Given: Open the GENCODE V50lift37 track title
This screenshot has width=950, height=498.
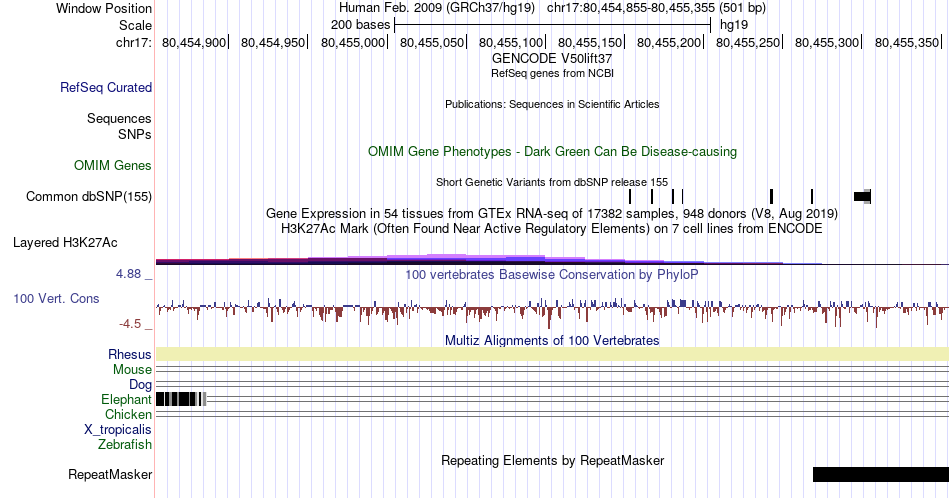Looking at the screenshot, I should [x=552, y=59].
